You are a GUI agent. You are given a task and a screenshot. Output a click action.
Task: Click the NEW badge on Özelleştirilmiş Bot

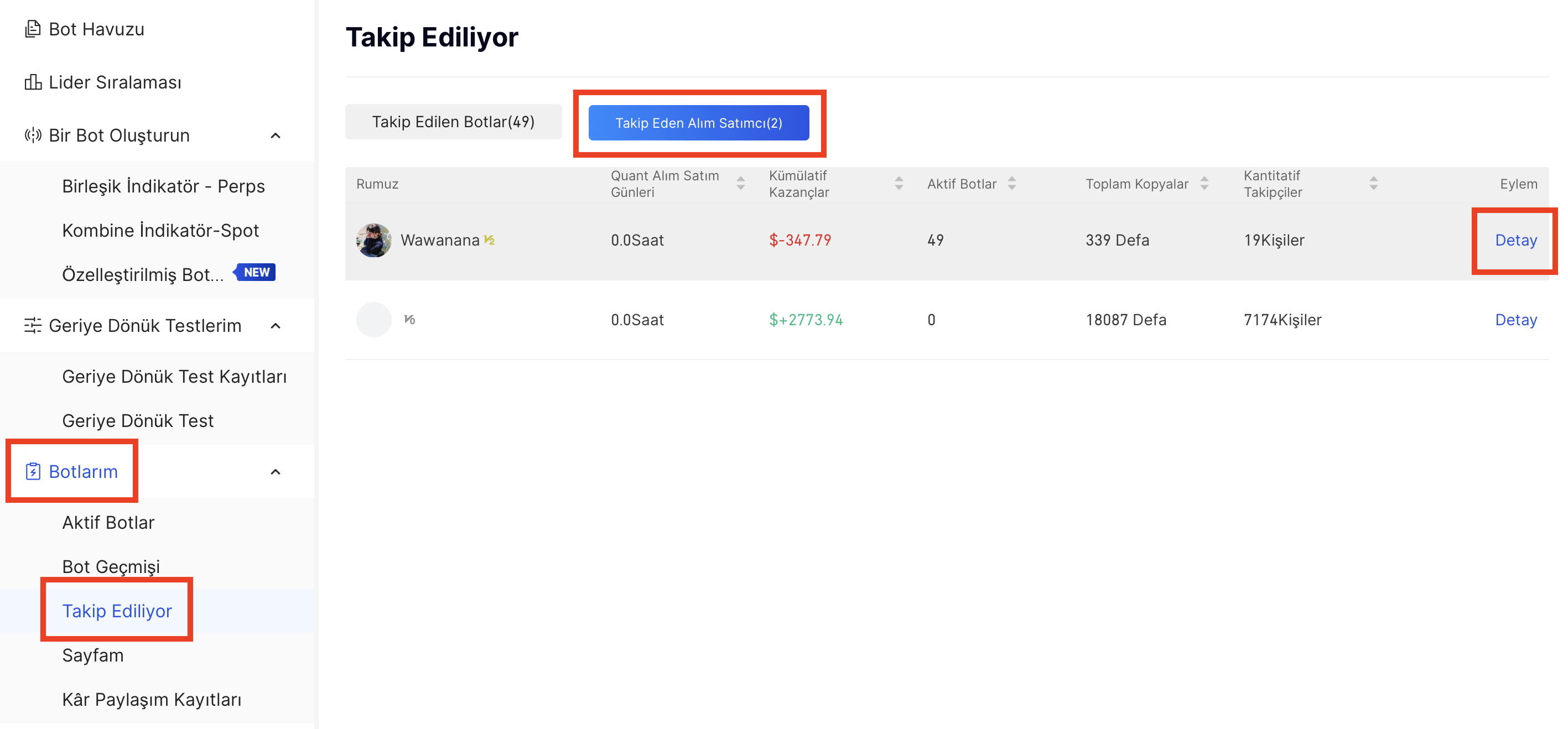tap(256, 272)
